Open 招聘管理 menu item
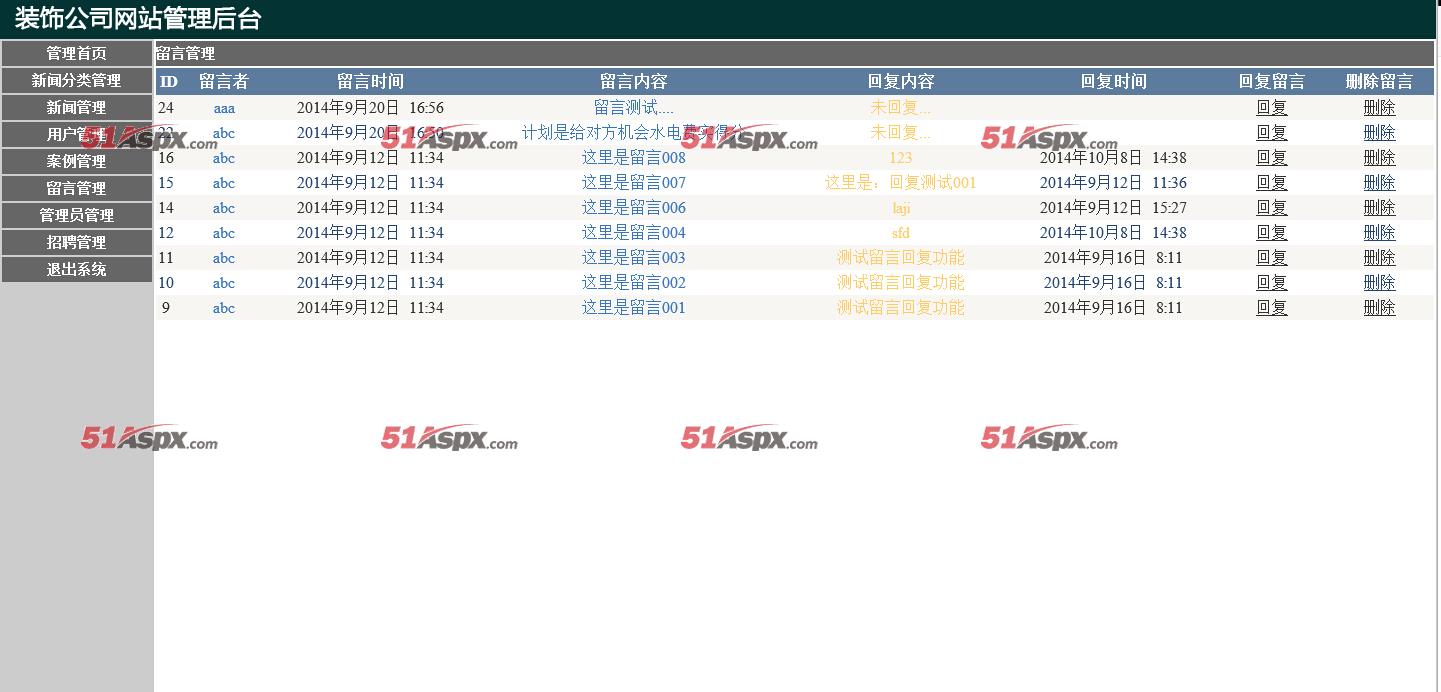 point(77,242)
